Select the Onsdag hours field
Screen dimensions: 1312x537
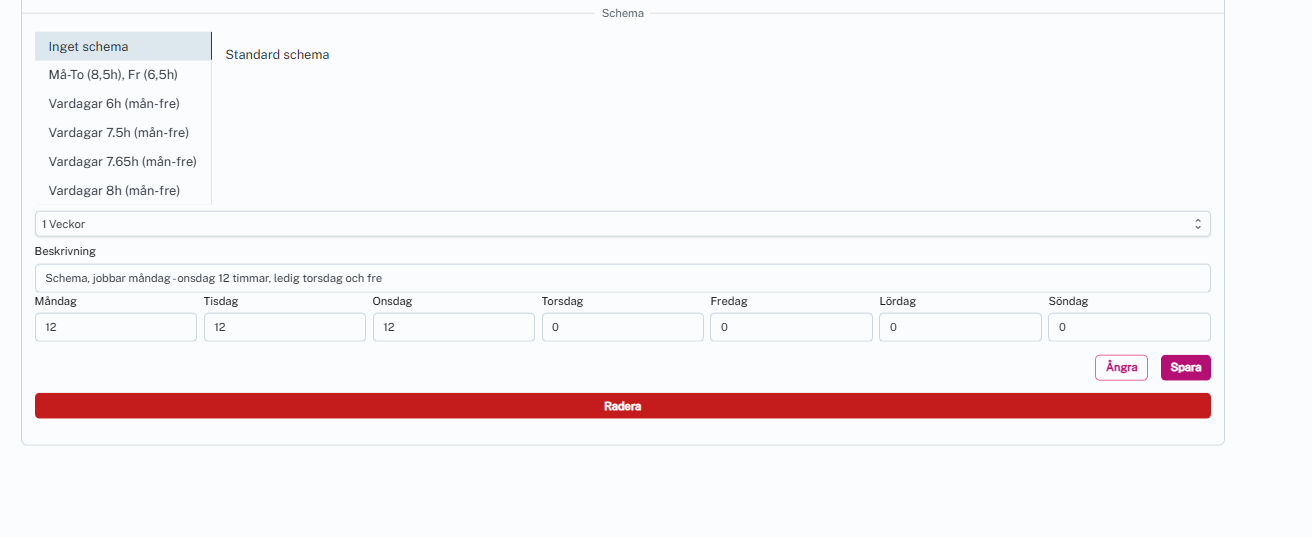point(453,327)
